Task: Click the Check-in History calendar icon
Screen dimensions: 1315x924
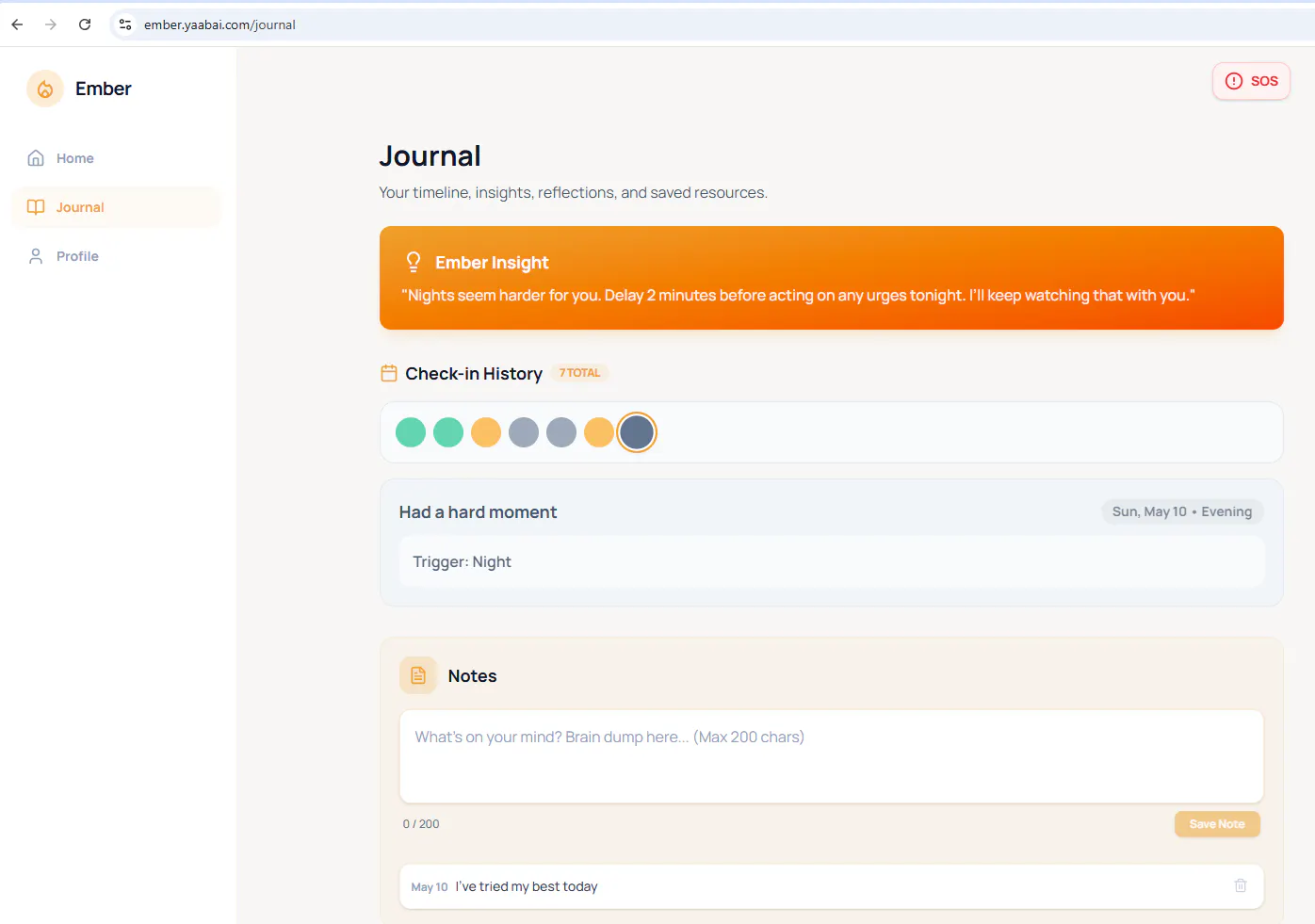Action: click(x=389, y=373)
